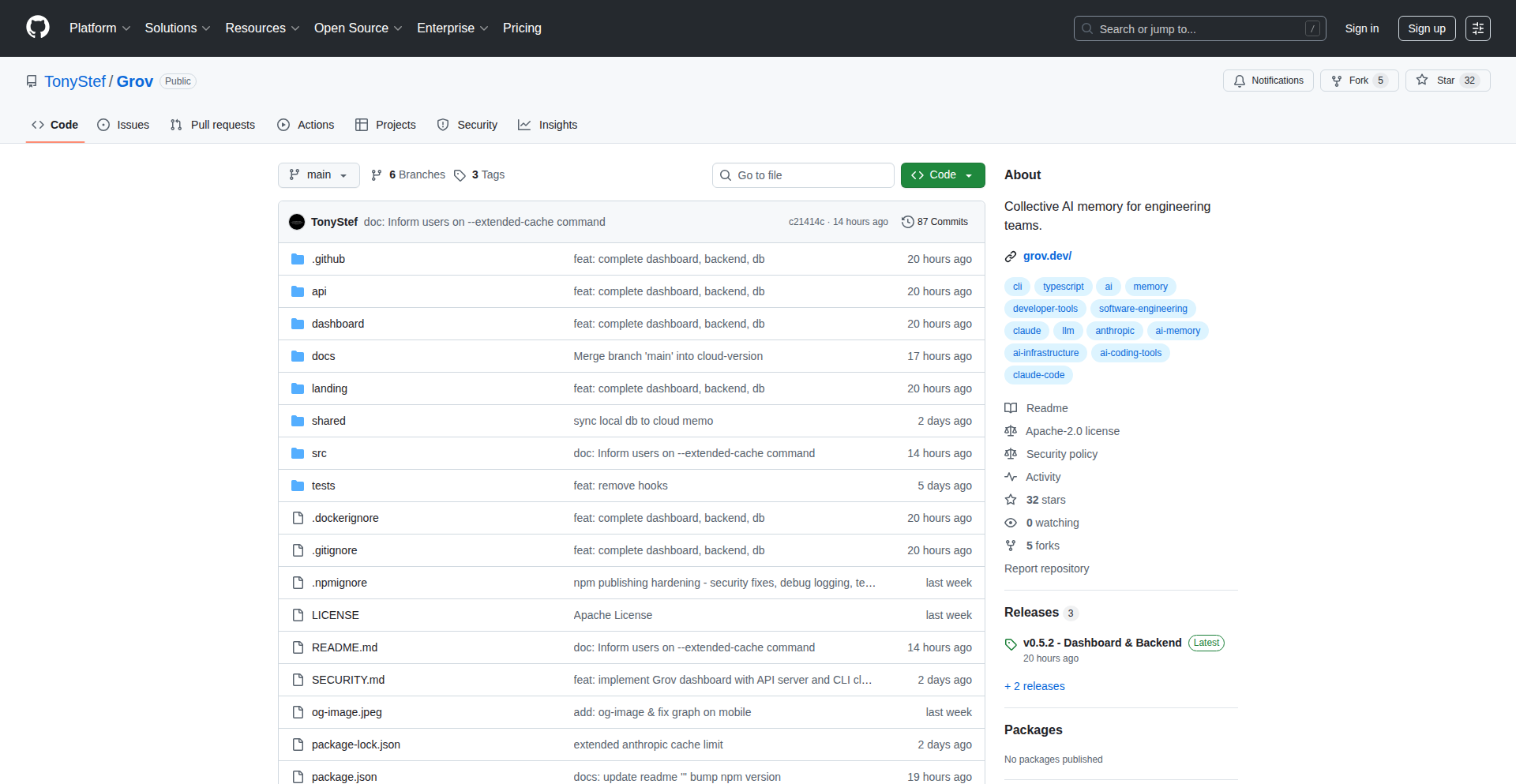Open the src folder

[319, 453]
